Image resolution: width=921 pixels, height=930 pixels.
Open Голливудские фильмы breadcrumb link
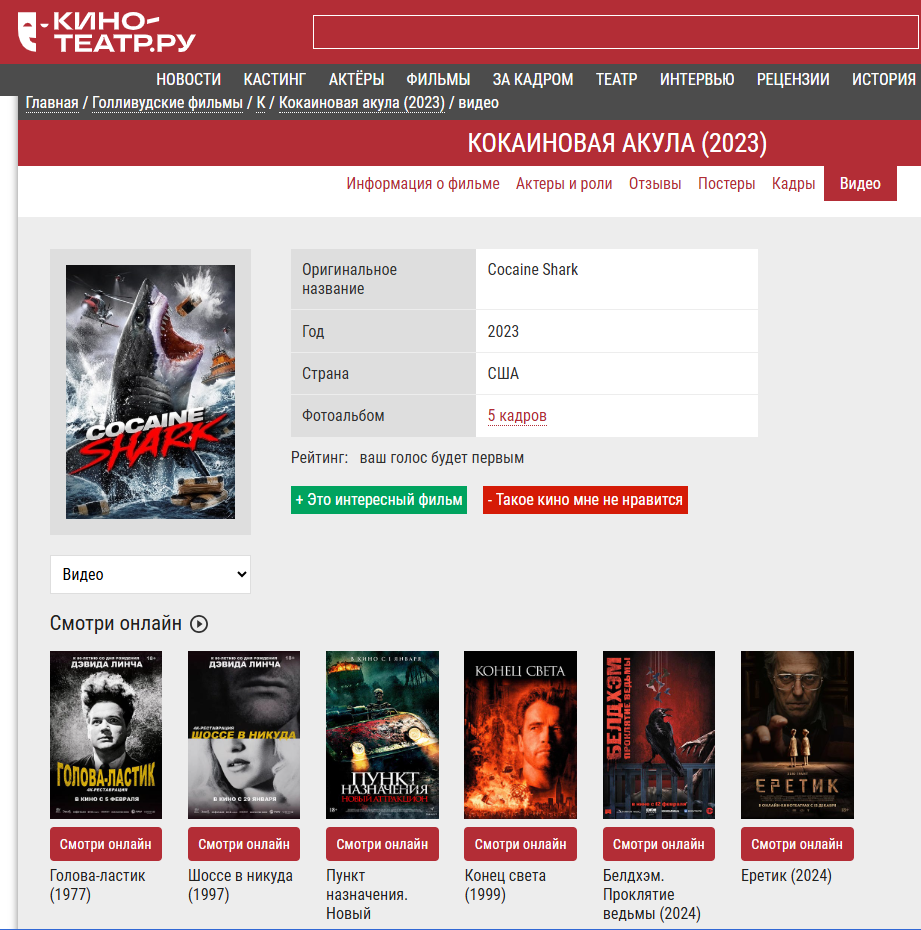(167, 103)
